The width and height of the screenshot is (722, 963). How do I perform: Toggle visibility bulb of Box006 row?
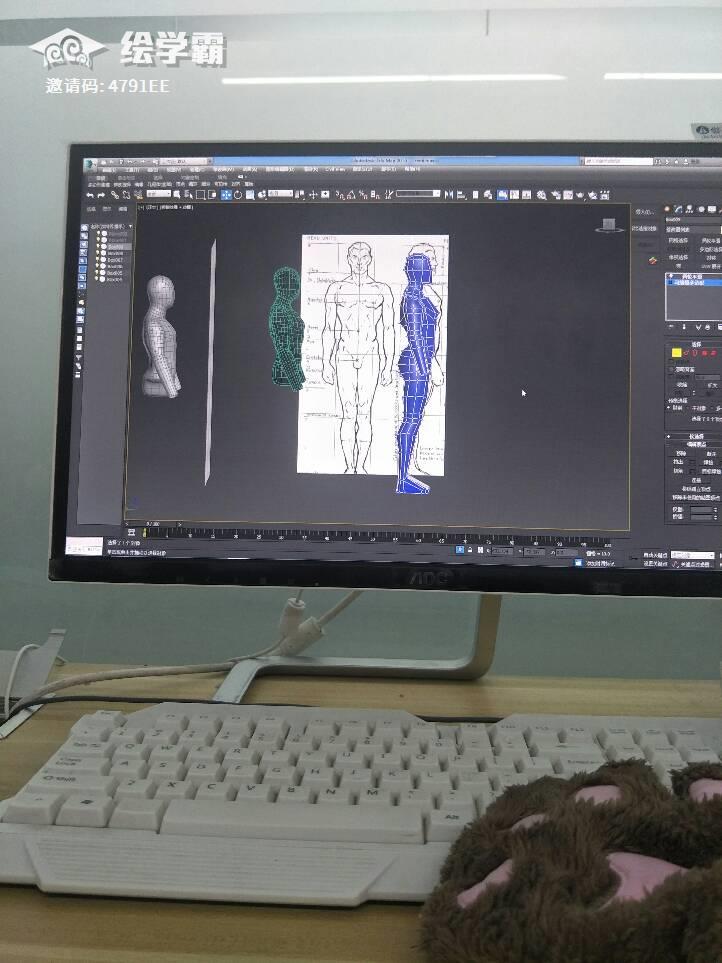(97, 265)
